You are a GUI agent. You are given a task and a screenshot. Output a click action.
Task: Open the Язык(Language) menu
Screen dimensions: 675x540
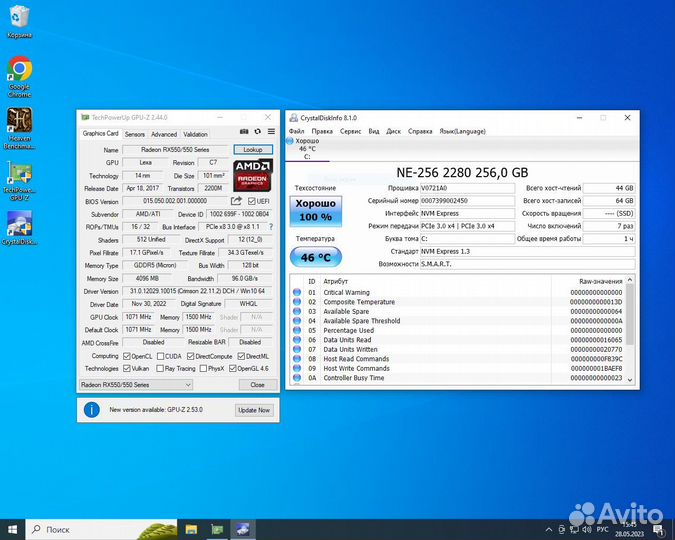click(462, 131)
